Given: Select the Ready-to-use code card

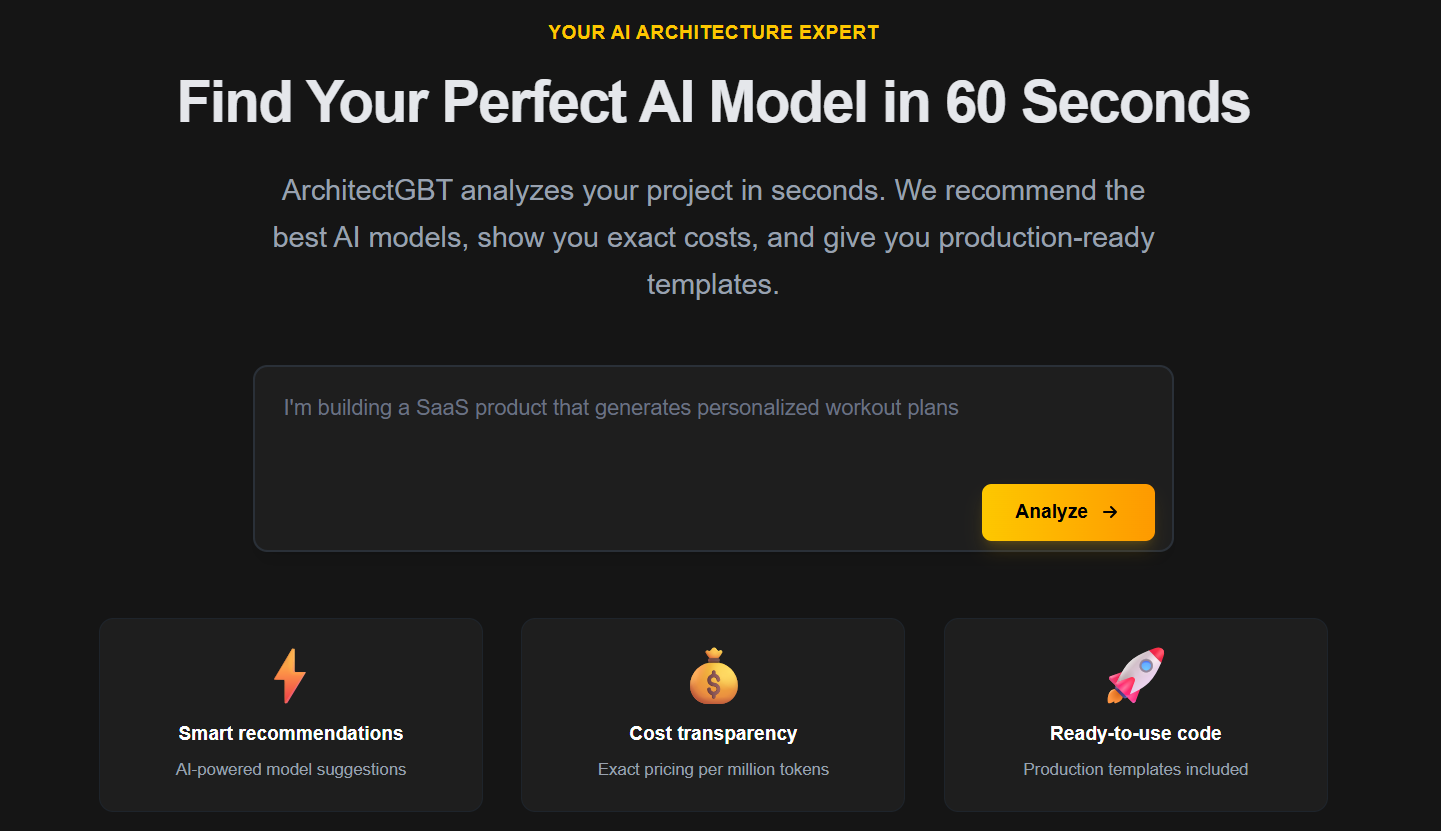Looking at the screenshot, I should pyautogui.click(x=1135, y=714).
